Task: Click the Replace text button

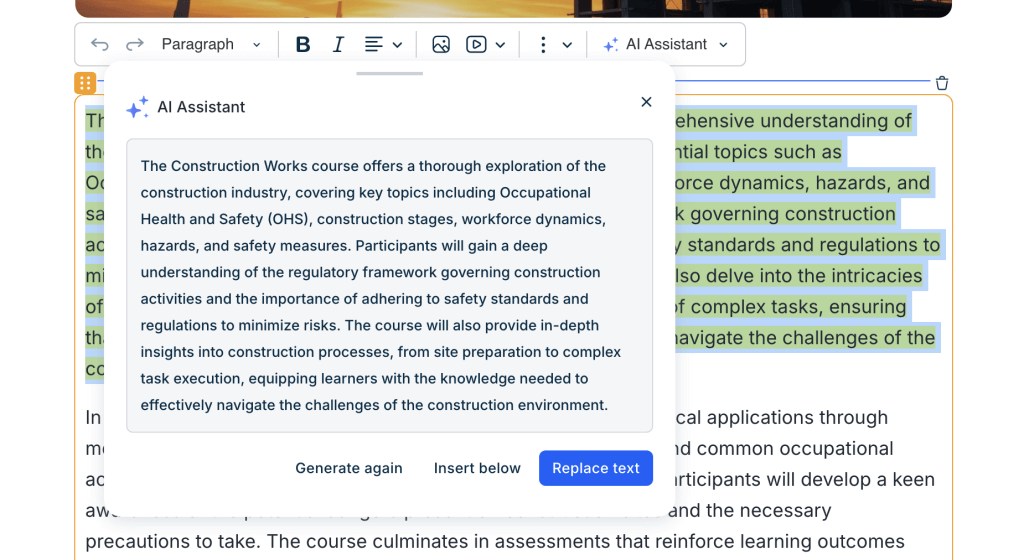Action: pyautogui.click(x=596, y=468)
